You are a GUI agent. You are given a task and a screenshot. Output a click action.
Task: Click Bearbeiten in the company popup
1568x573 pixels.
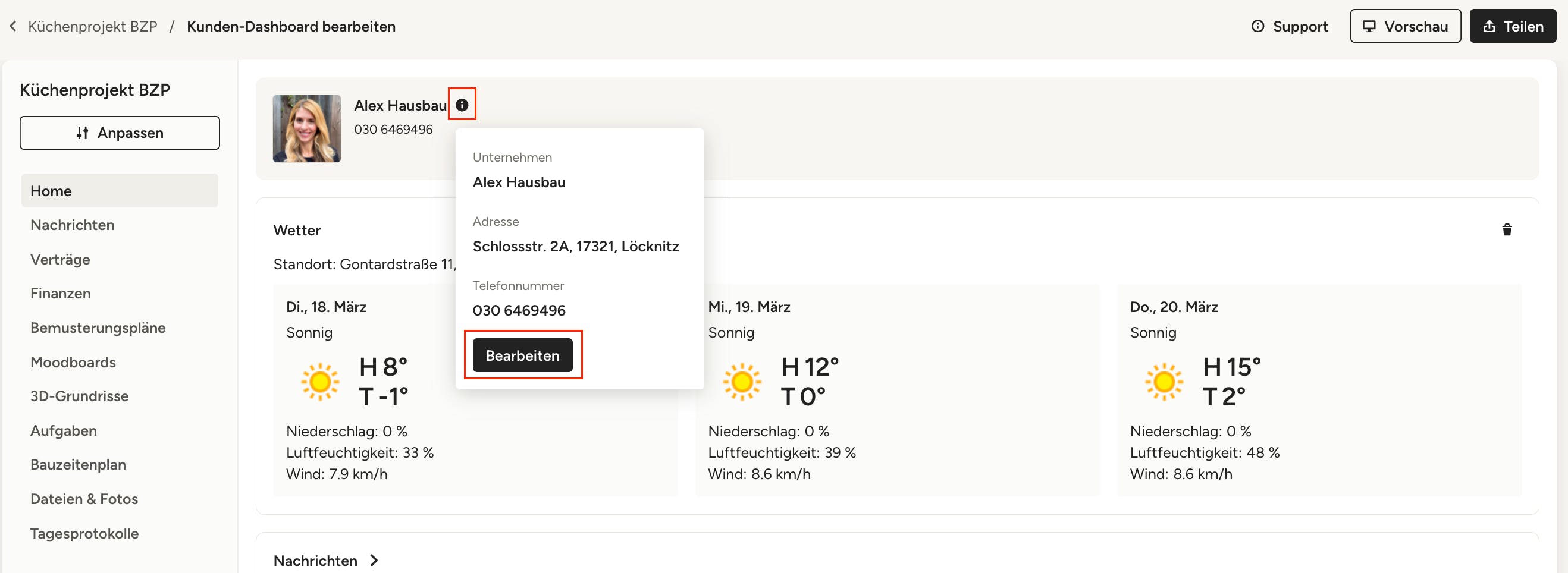(x=522, y=355)
